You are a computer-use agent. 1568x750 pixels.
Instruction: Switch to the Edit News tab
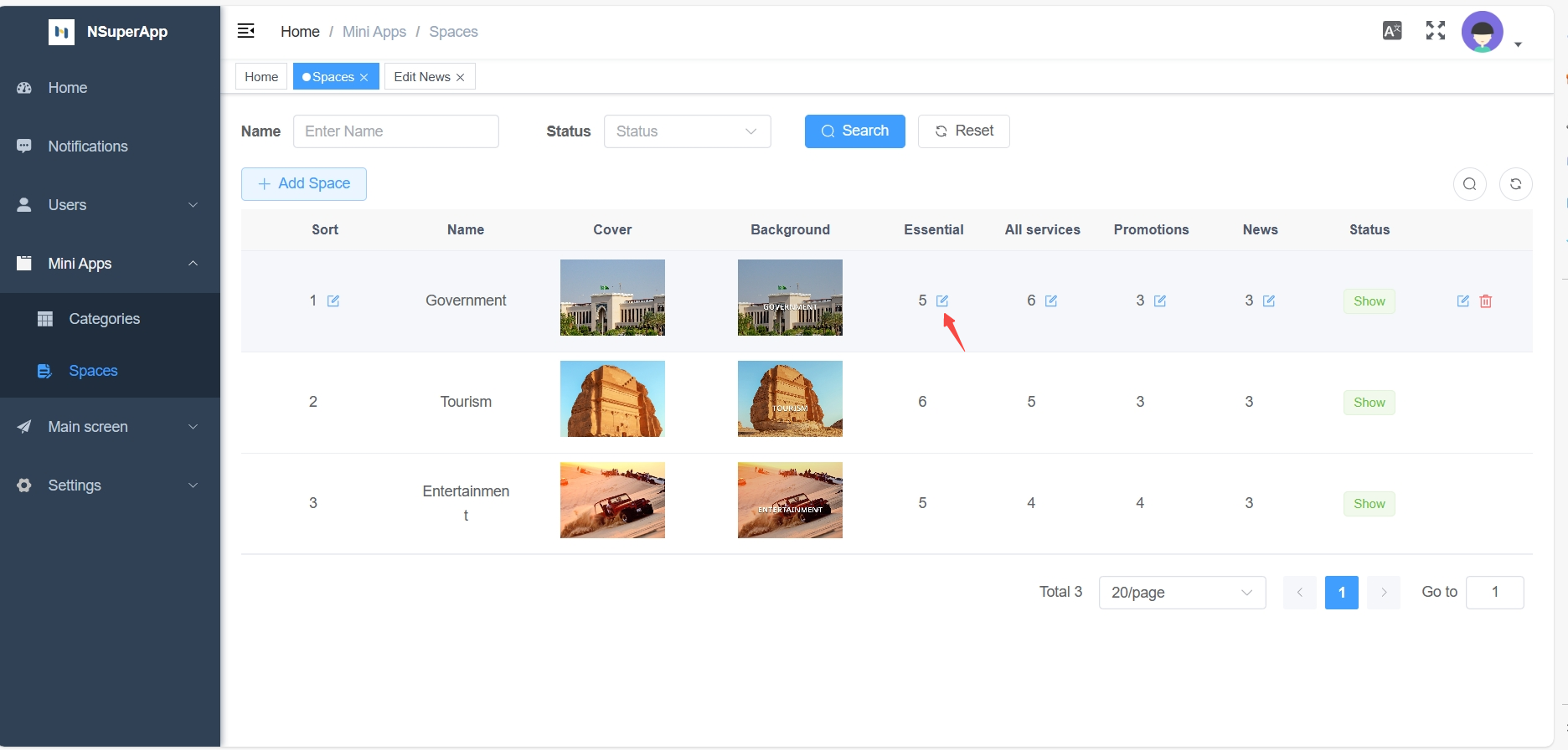[x=422, y=77]
